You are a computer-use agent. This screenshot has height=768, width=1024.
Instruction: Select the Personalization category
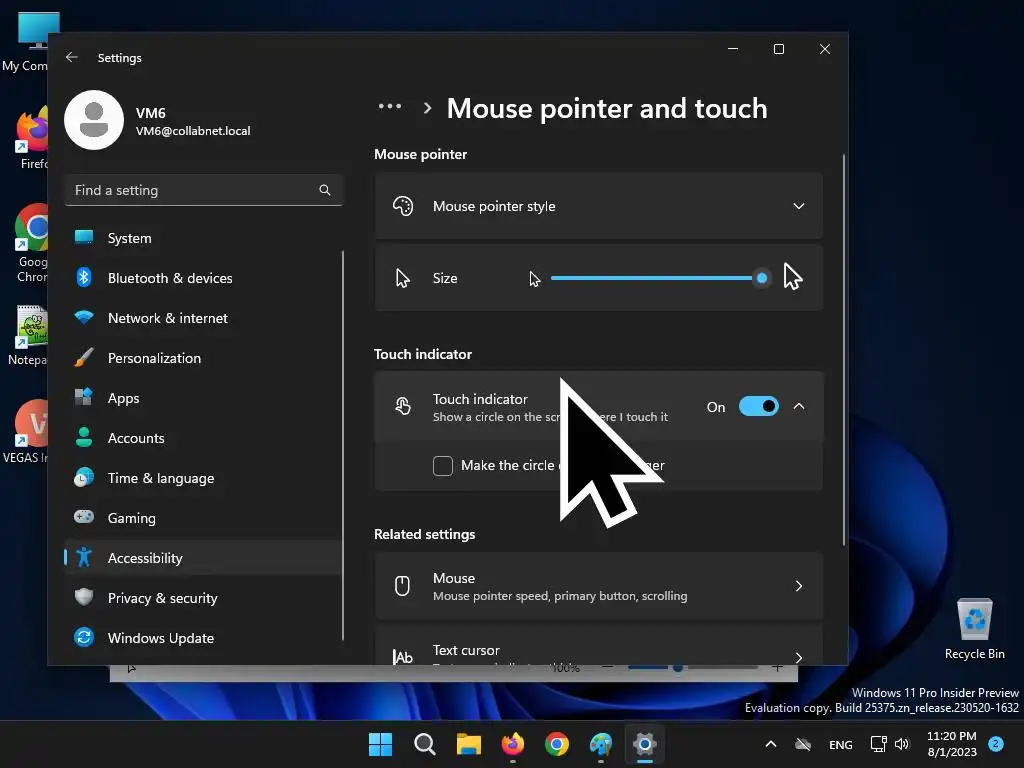point(204,357)
